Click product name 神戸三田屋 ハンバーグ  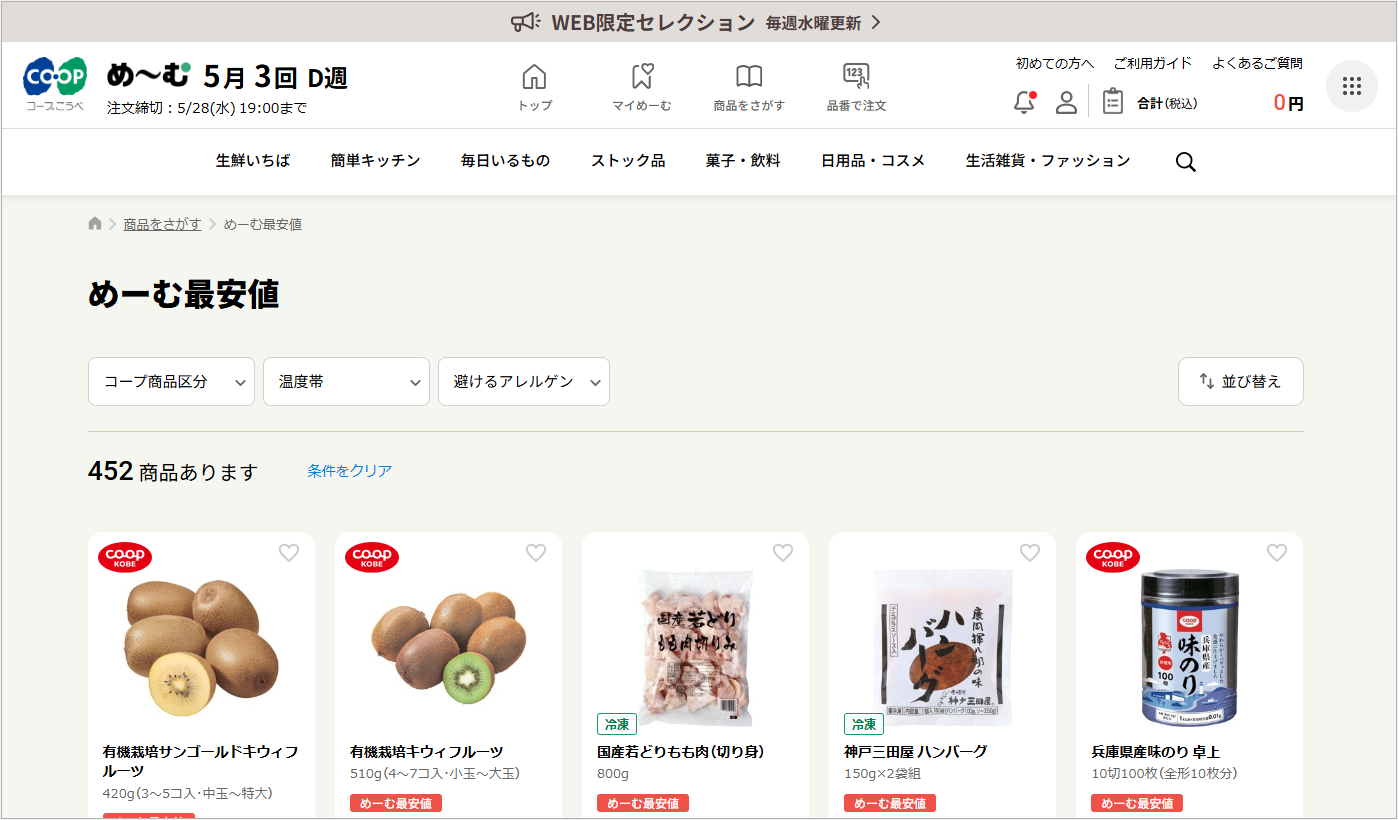click(916, 752)
